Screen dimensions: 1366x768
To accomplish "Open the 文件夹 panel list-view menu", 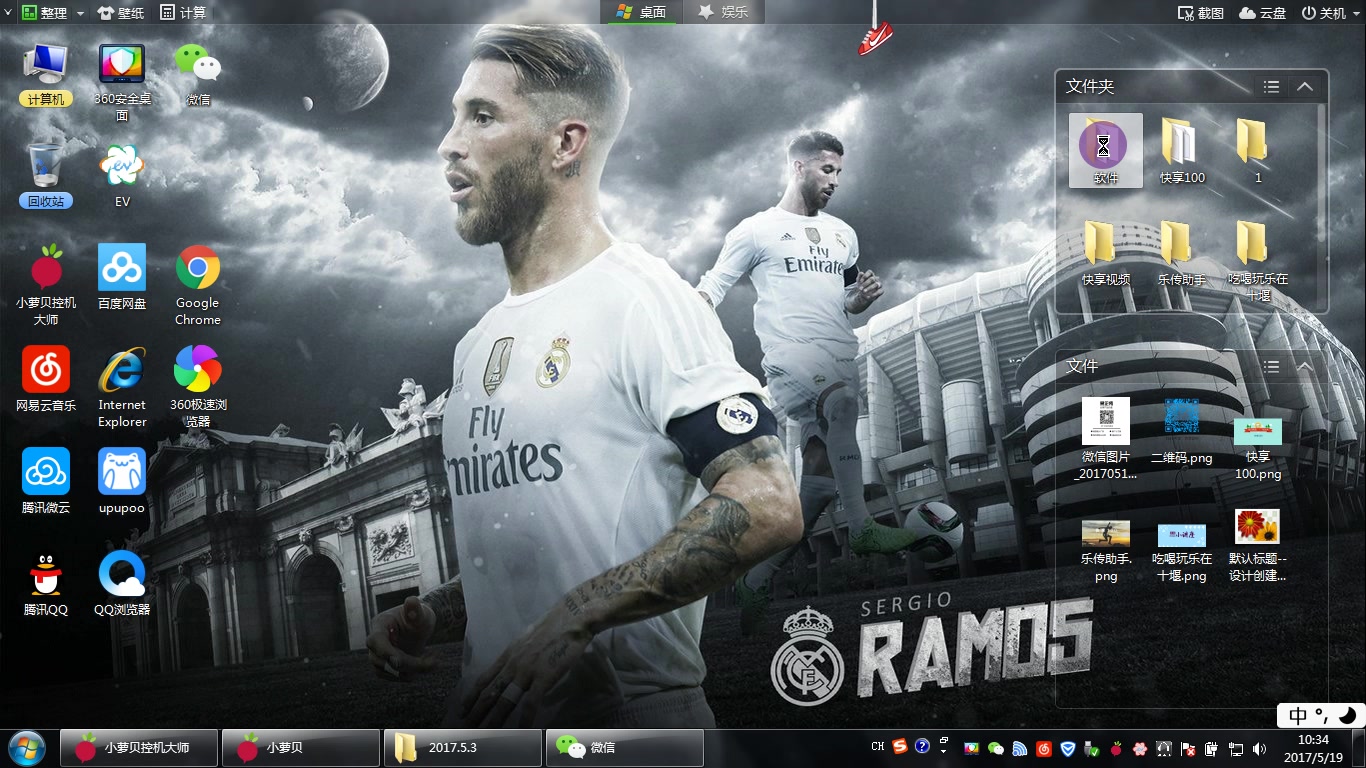I will tap(1271, 87).
